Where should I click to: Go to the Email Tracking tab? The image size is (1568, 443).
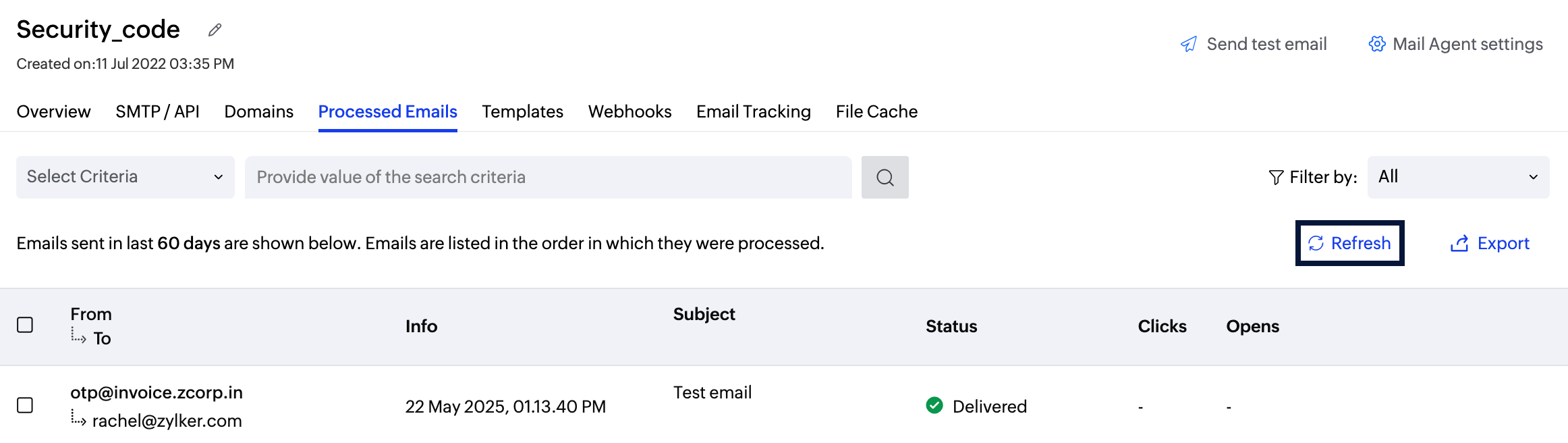point(753,112)
